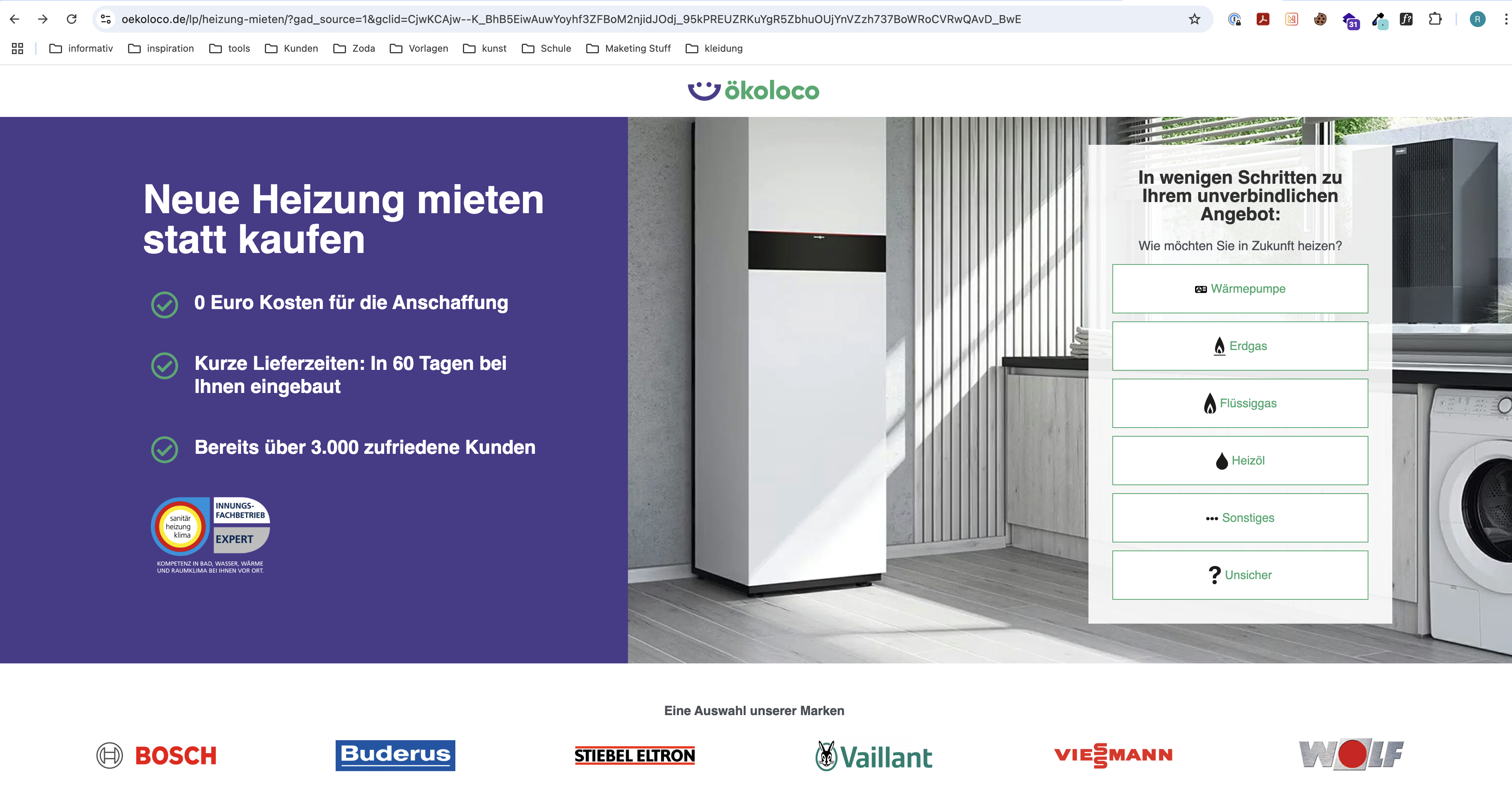
Task: Click the browser forward arrow
Action: point(43,19)
